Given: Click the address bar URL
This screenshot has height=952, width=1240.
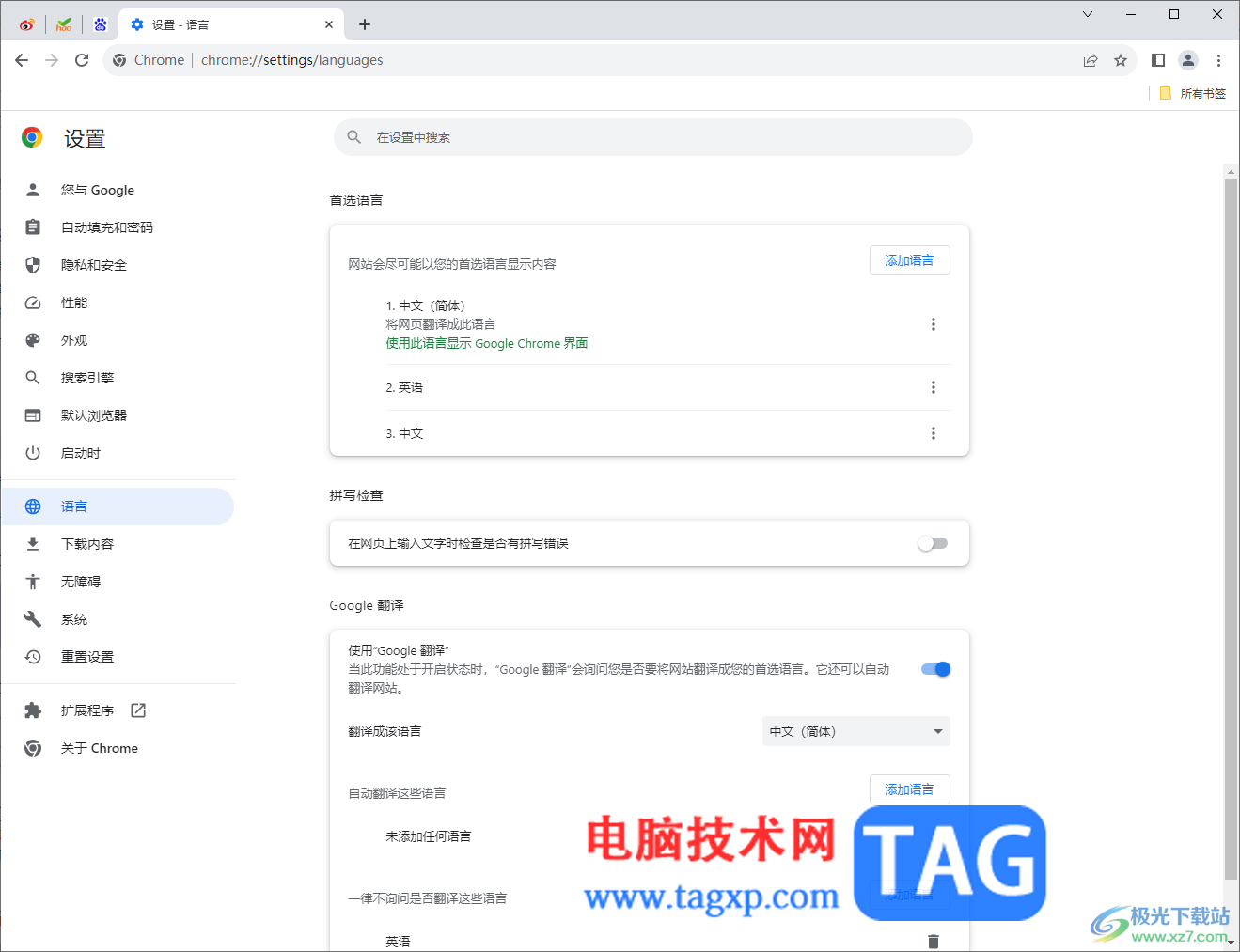Looking at the screenshot, I should click(291, 60).
